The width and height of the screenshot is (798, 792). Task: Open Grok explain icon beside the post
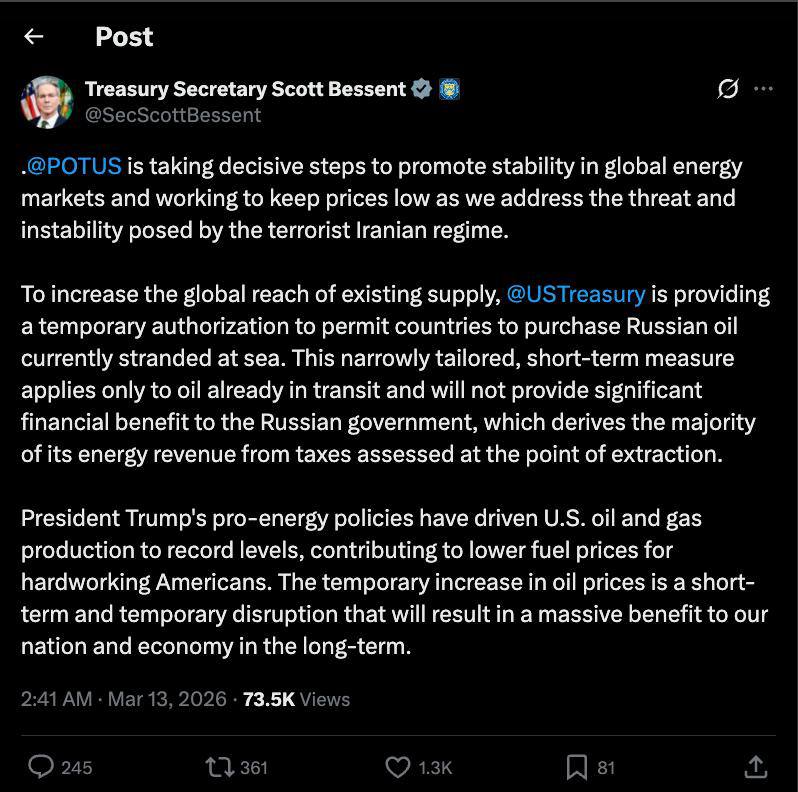click(728, 89)
